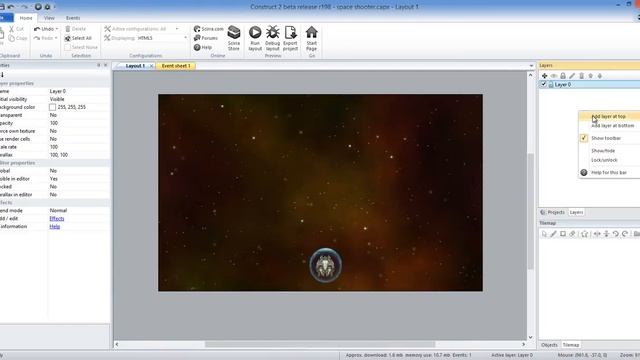Open the Active configurations dropdown
The width and height of the screenshot is (640, 360).
[x=177, y=29]
